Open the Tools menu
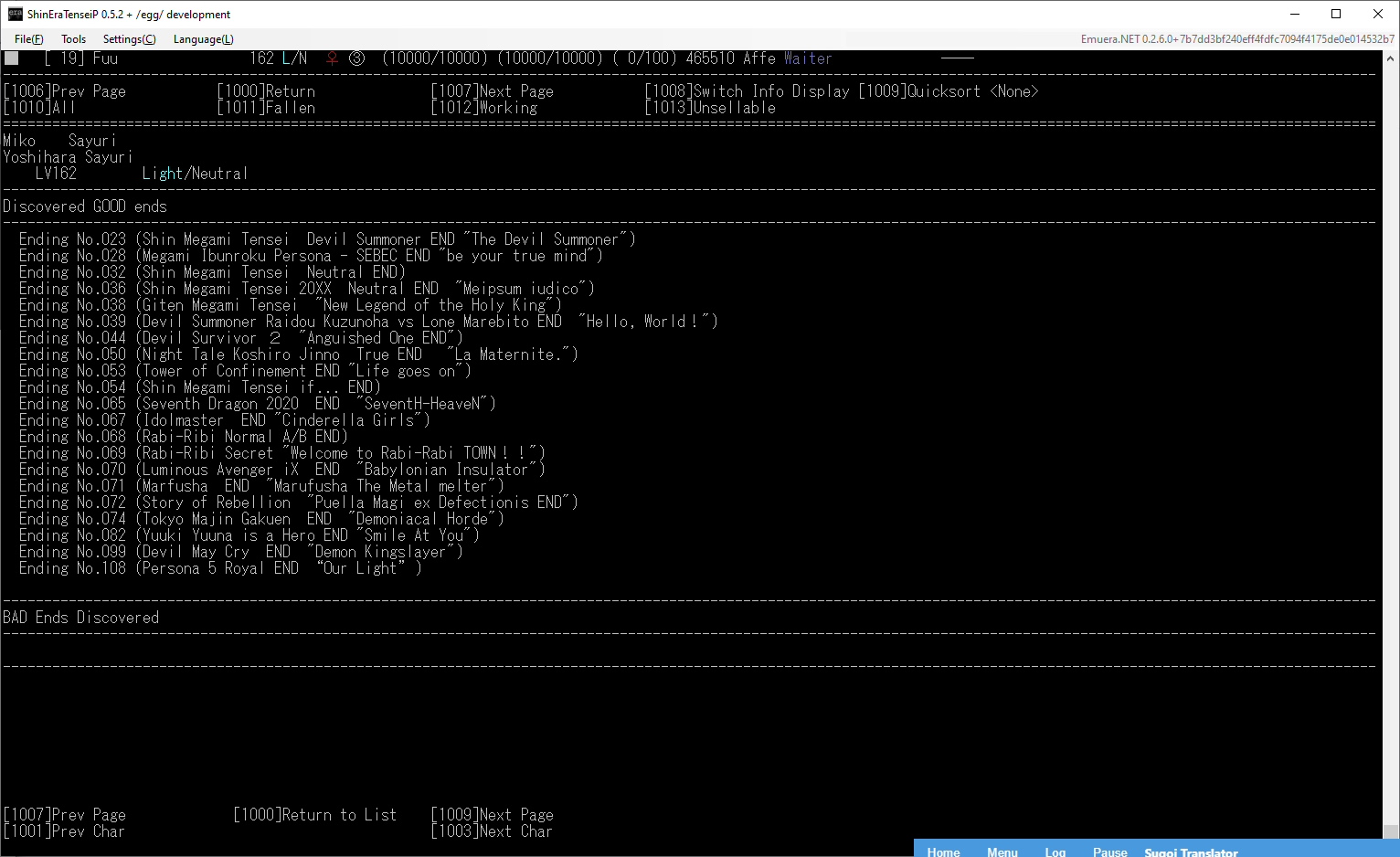The width and height of the screenshot is (1400, 857). (x=73, y=39)
